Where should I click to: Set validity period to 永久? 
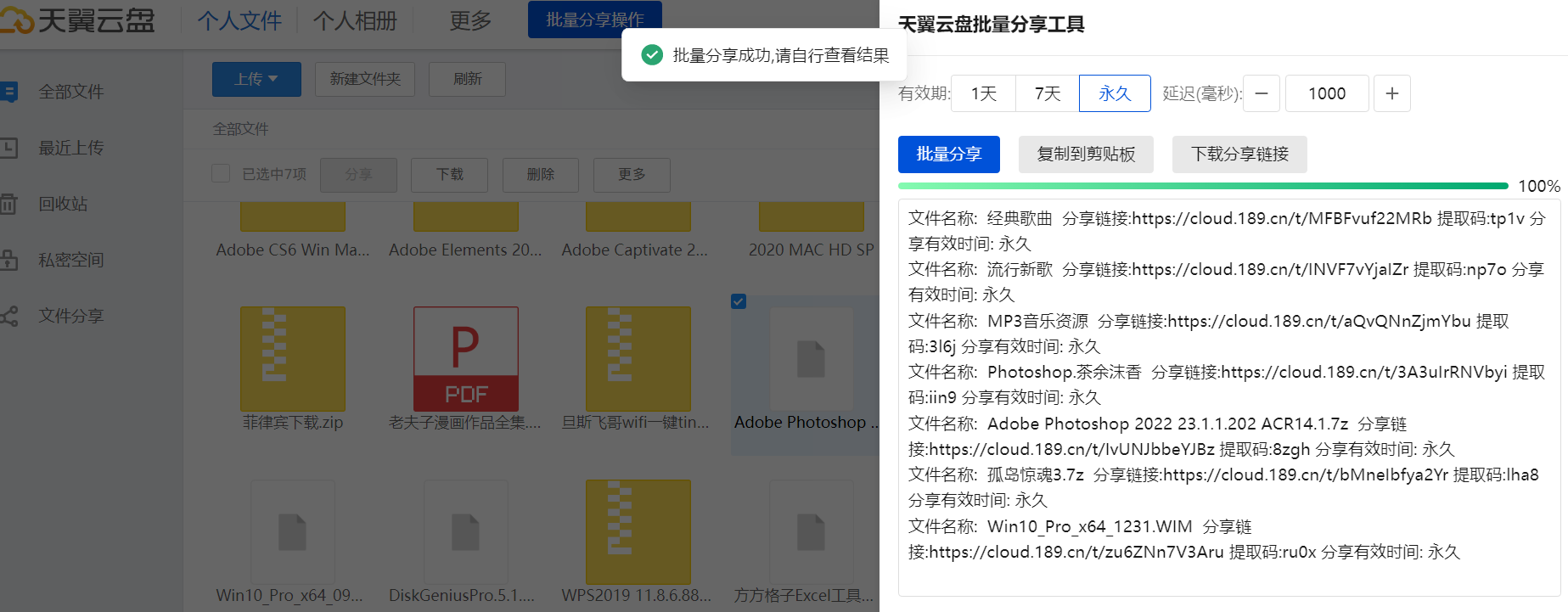pyautogui.click(x=1115, y=93)
